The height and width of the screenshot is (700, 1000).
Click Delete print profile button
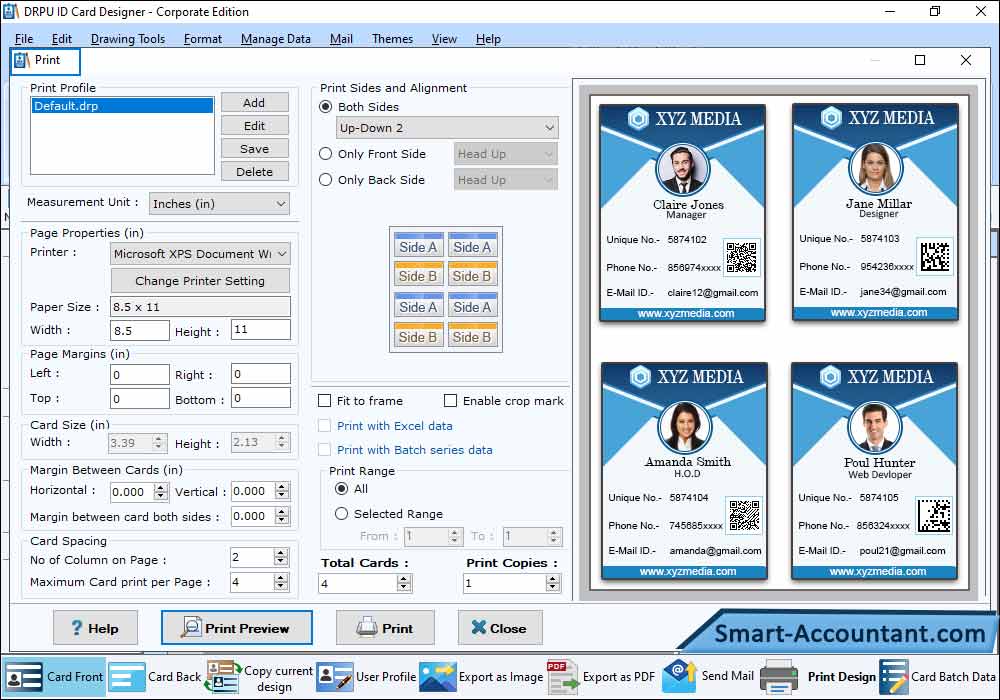tap(254, 171)
